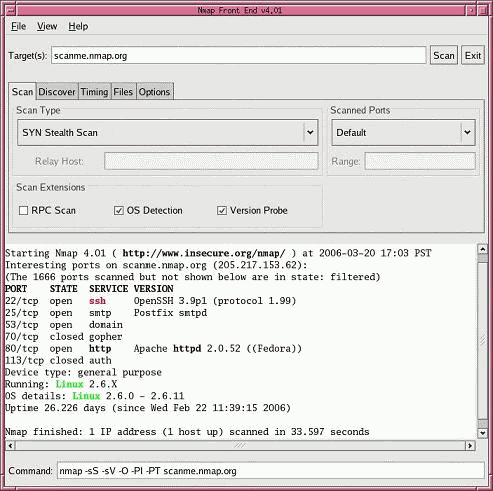Viewport: 493px width, 491px height.
Task: Click the horizontal scrollbar right arrow
Action: (470, 445)
